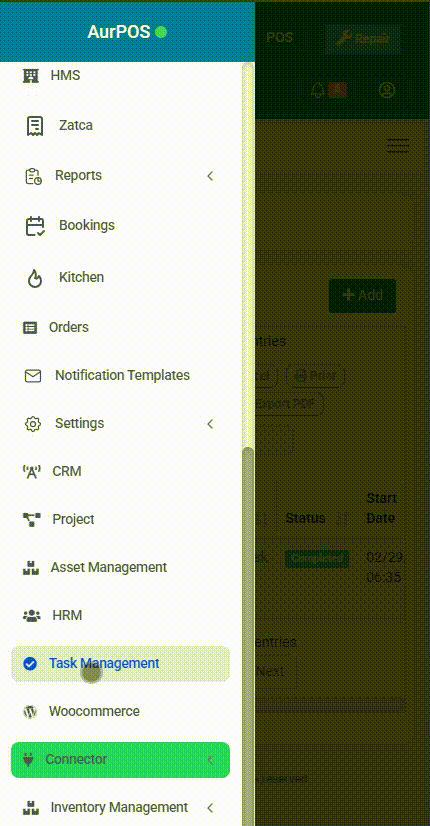Open Task Management menu item
The height and width of the screenshot is (826, 430).
coord(120,664)
